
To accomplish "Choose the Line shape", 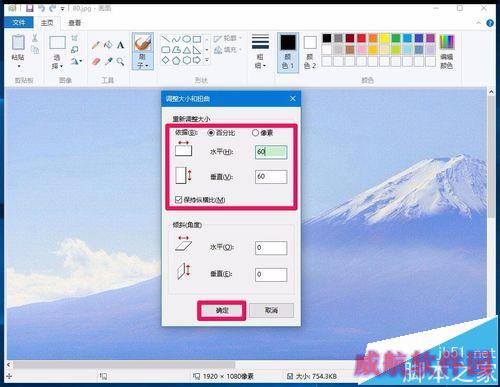I will point(166,40).
